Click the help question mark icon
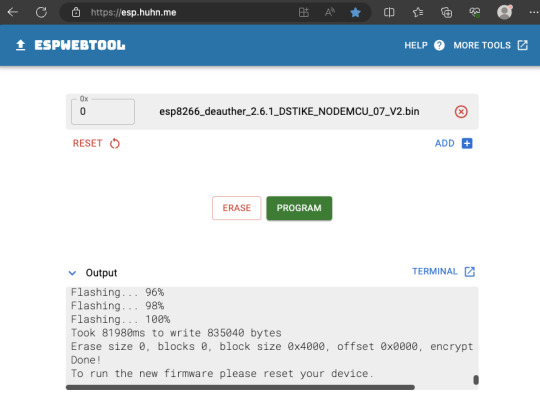 point(439,45)
